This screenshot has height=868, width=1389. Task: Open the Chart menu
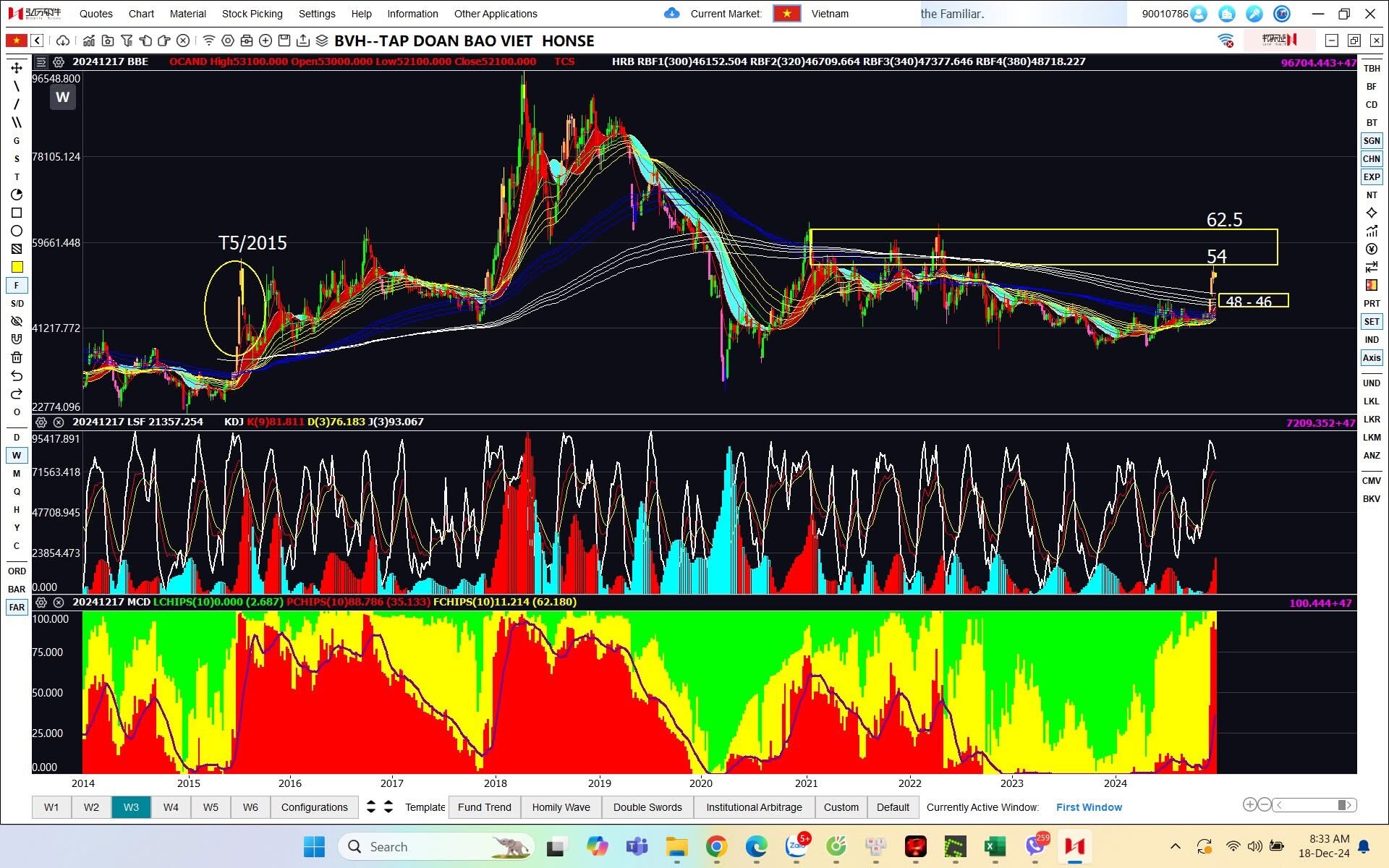(141, 14)
